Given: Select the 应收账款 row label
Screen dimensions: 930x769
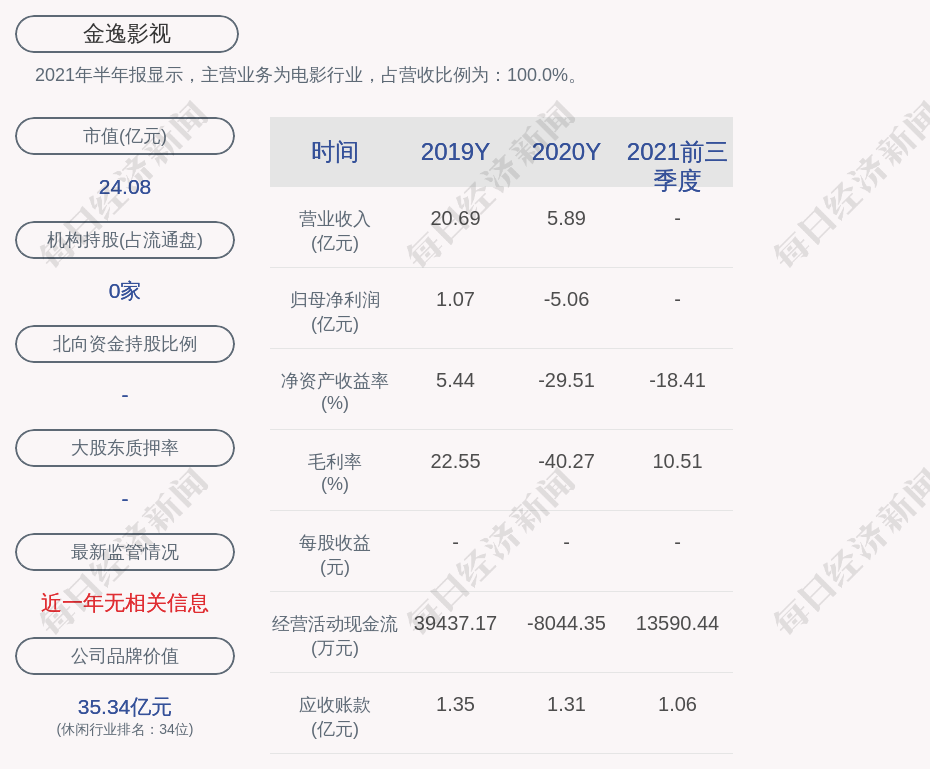Looking at the screenshot, I should [x=335, y=716].
